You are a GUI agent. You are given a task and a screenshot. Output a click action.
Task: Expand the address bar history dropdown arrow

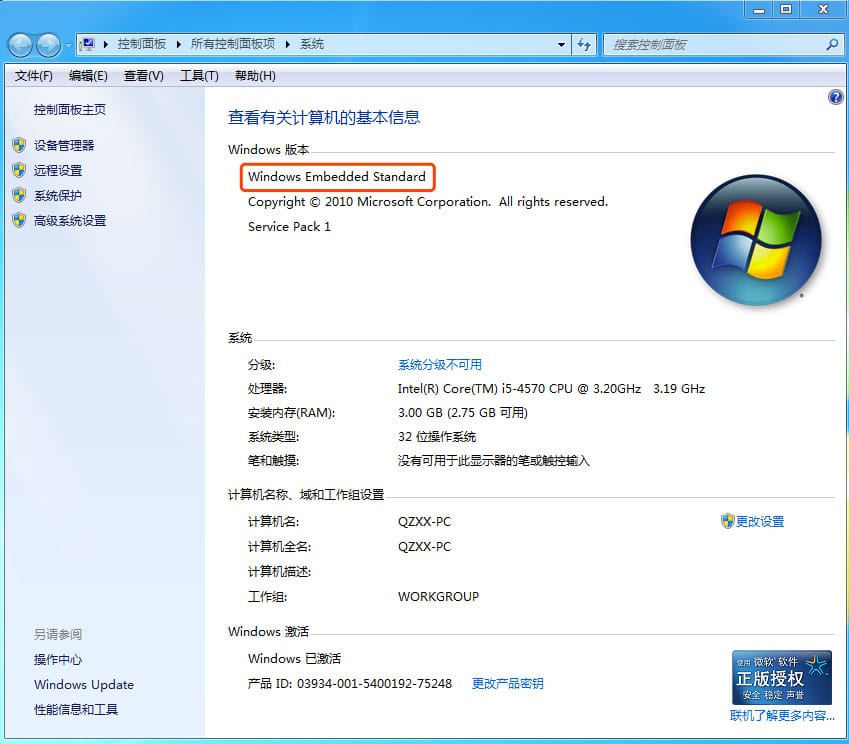pyautogui.click(x=561, y=44)
